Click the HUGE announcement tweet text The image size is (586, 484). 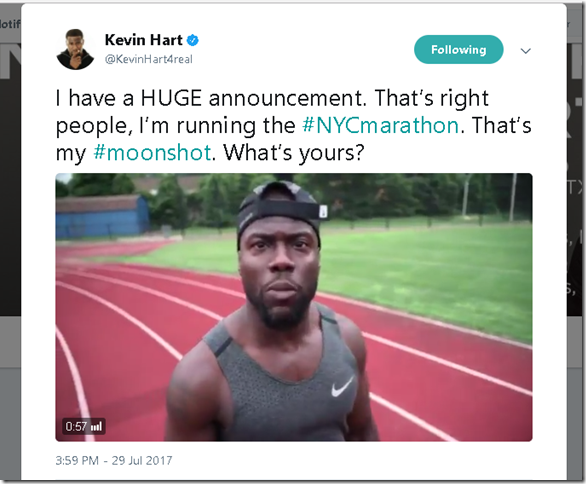(x=214, y=98)
